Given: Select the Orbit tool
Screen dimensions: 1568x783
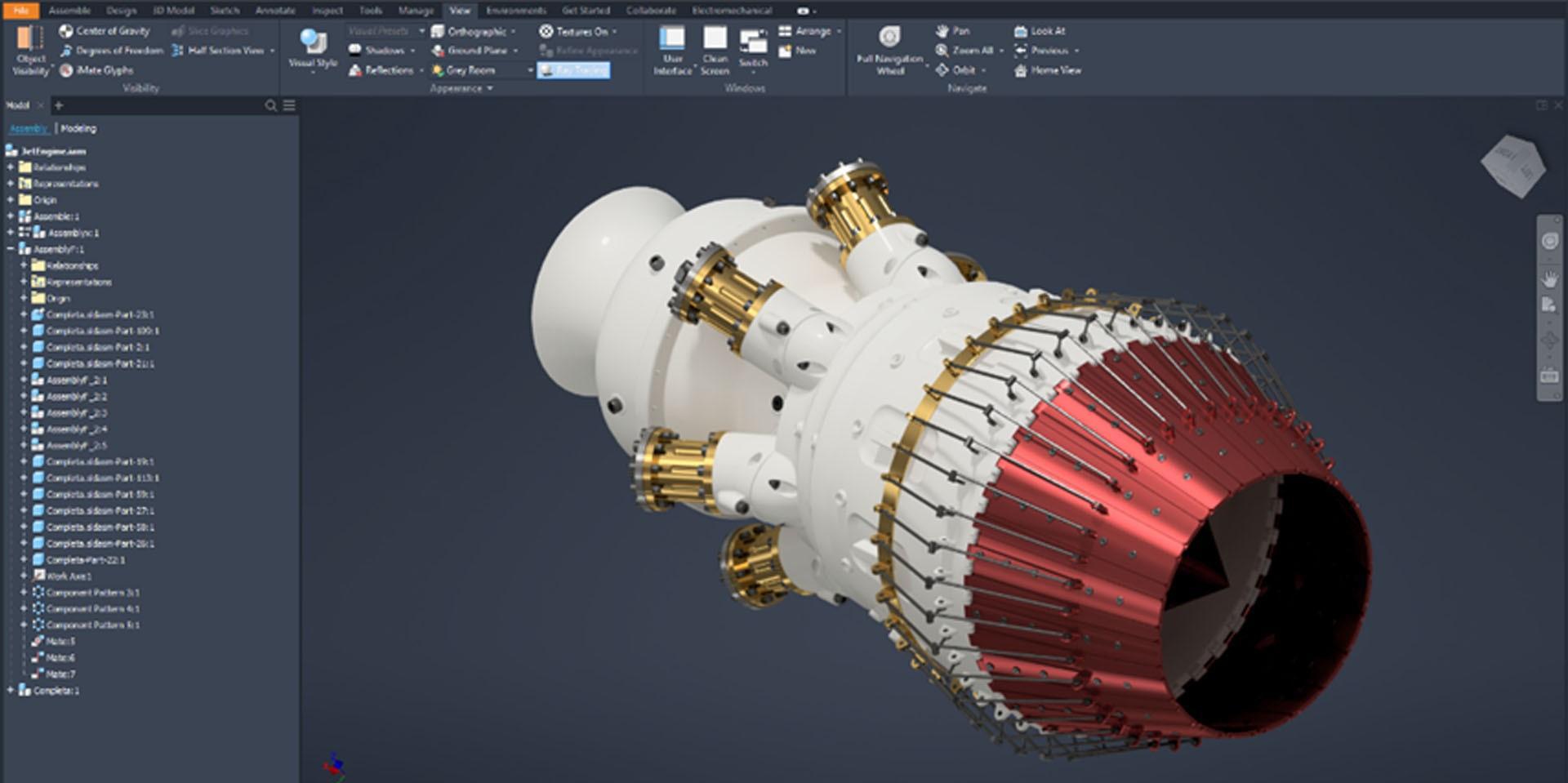Looking at the screenshot, I should coord(955,70).
